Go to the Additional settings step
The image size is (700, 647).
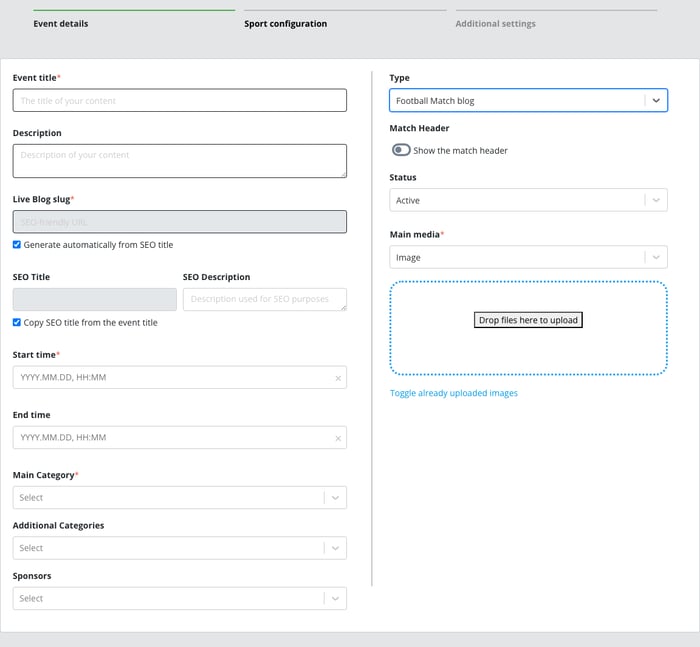click(x=496, y=24)
